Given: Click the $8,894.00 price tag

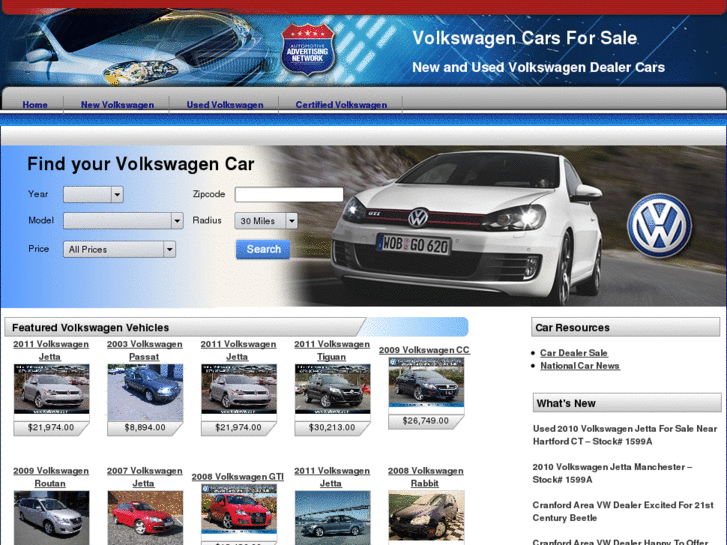Looking at the screenshot, I should coord(145,428).
